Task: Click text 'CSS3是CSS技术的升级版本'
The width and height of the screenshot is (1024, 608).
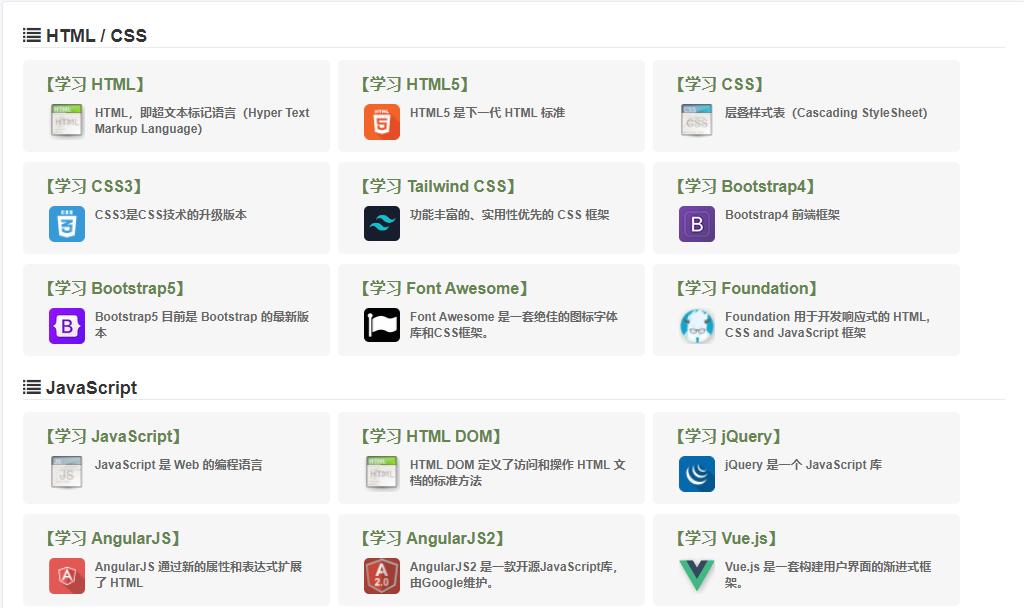Action: [x=171, y=215]
